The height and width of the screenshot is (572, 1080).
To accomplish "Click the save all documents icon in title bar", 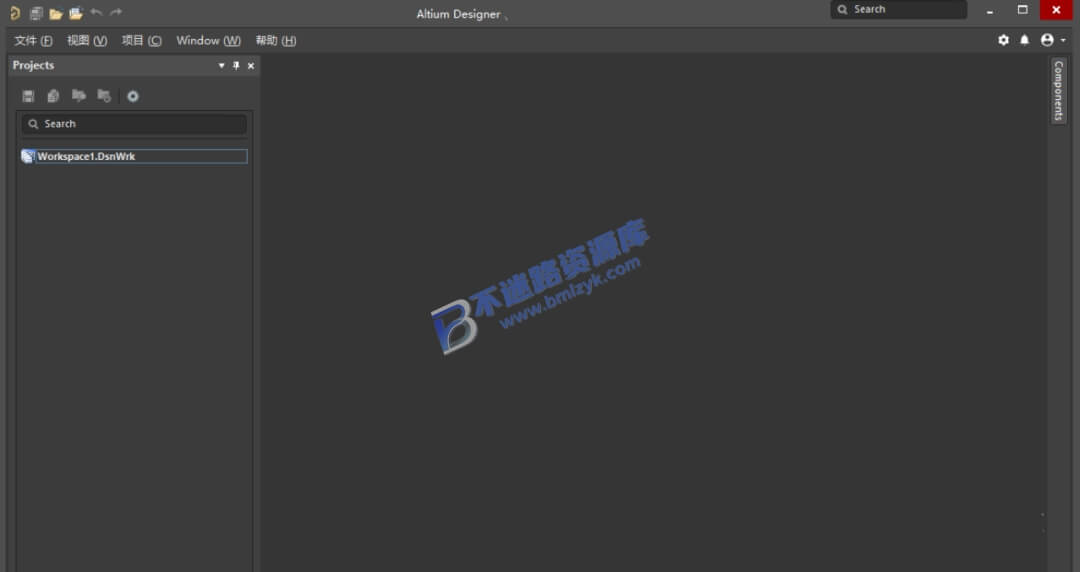I will pos(36,13).
